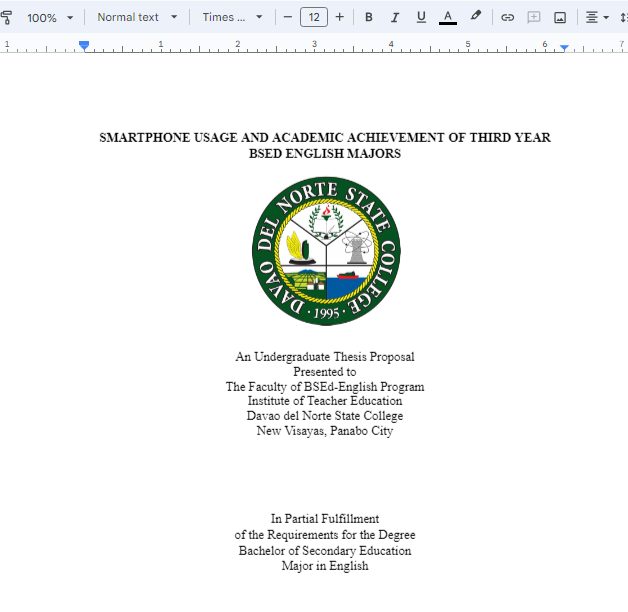Click the add comment icon

[533, 17]
